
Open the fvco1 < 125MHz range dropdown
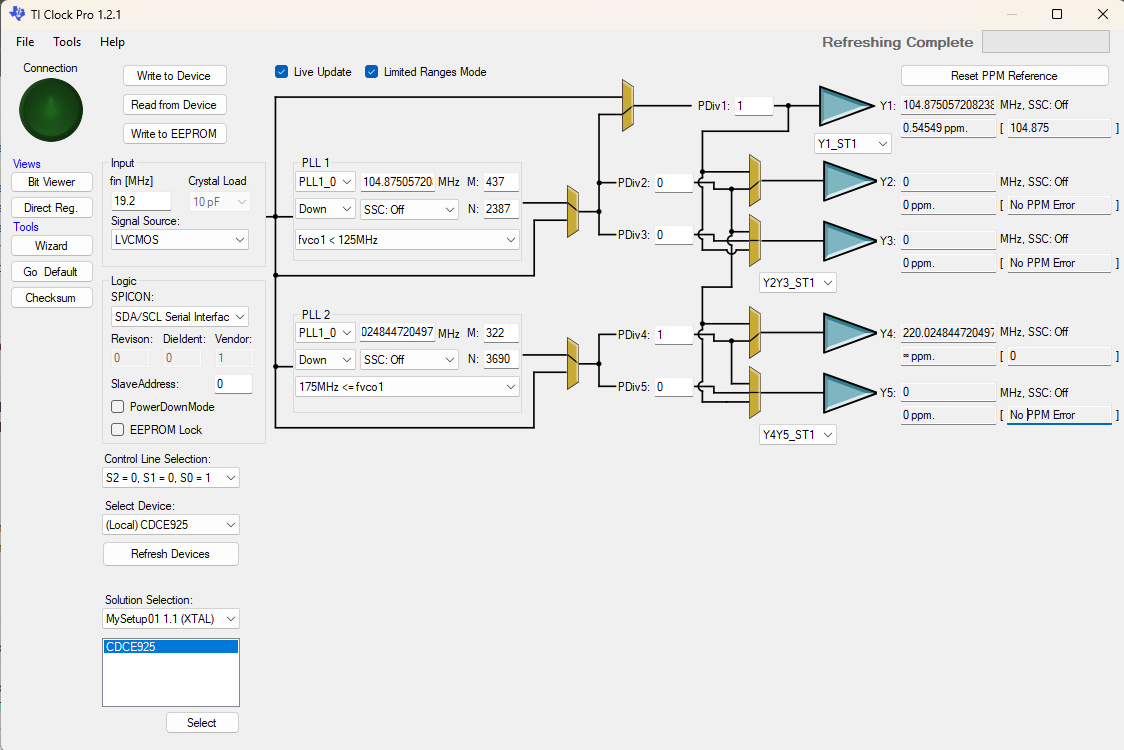[407, 239]
